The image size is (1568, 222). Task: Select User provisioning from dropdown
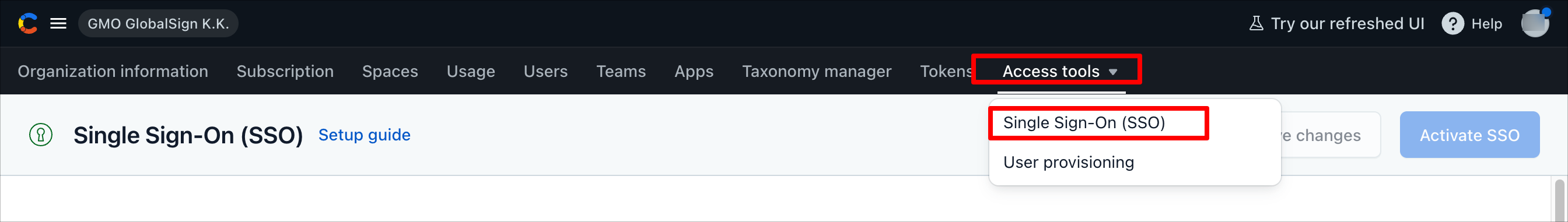1068,163
